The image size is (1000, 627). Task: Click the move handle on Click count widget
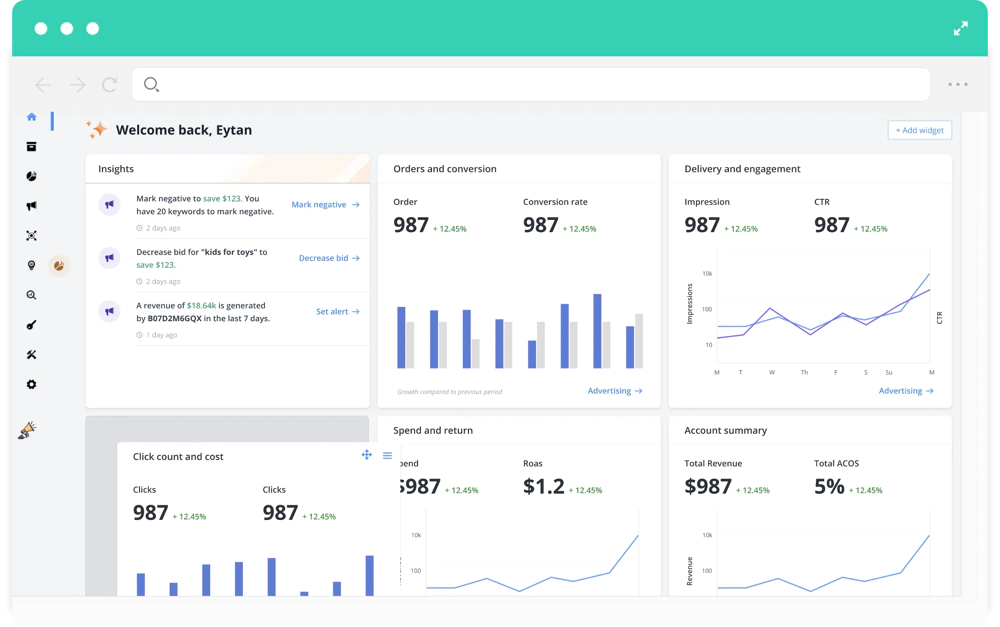coord(367,455)
